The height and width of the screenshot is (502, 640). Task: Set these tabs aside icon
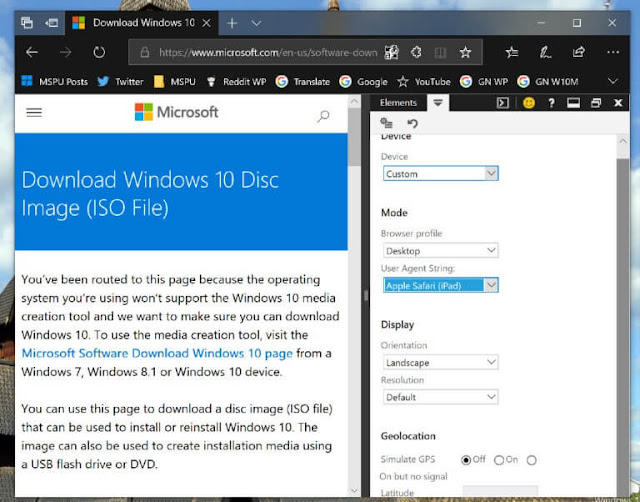coord(51,23)
